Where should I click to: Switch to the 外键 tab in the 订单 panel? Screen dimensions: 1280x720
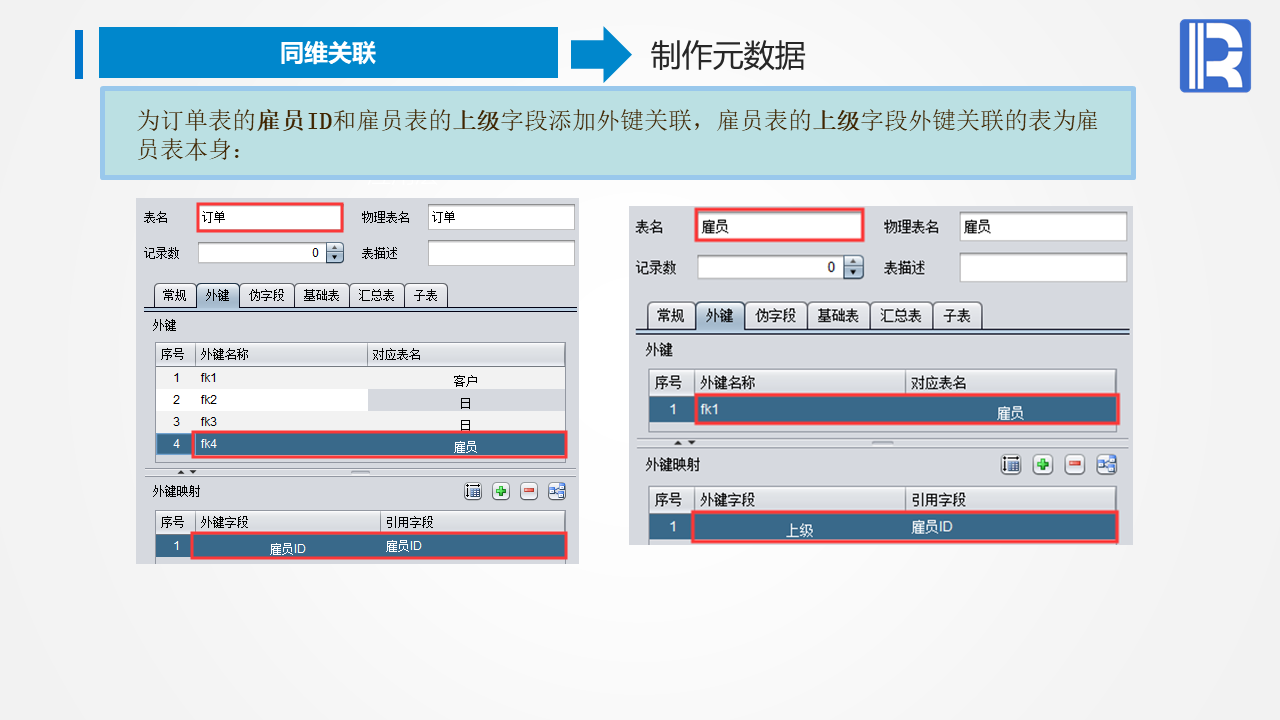217,295
